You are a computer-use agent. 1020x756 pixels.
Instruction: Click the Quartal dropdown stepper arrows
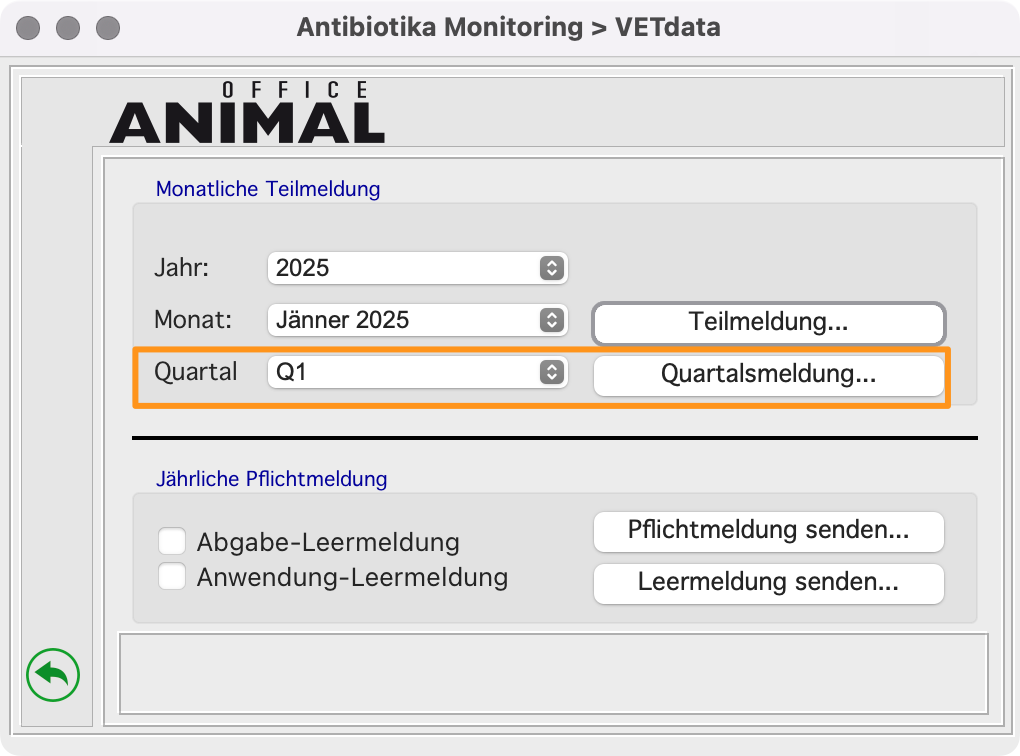tap(551, 372)
